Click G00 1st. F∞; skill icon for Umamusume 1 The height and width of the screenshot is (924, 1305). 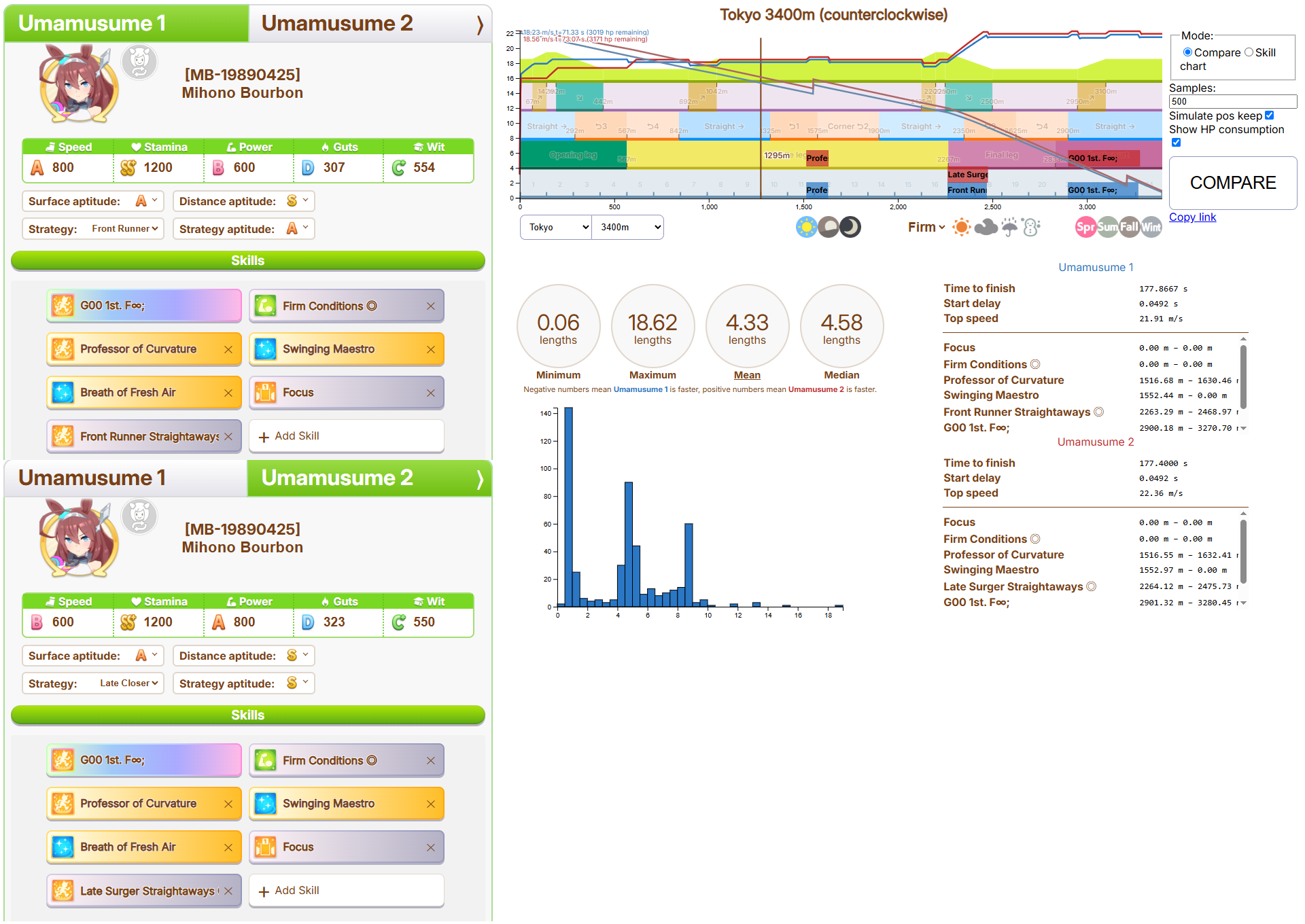[63, 306]
